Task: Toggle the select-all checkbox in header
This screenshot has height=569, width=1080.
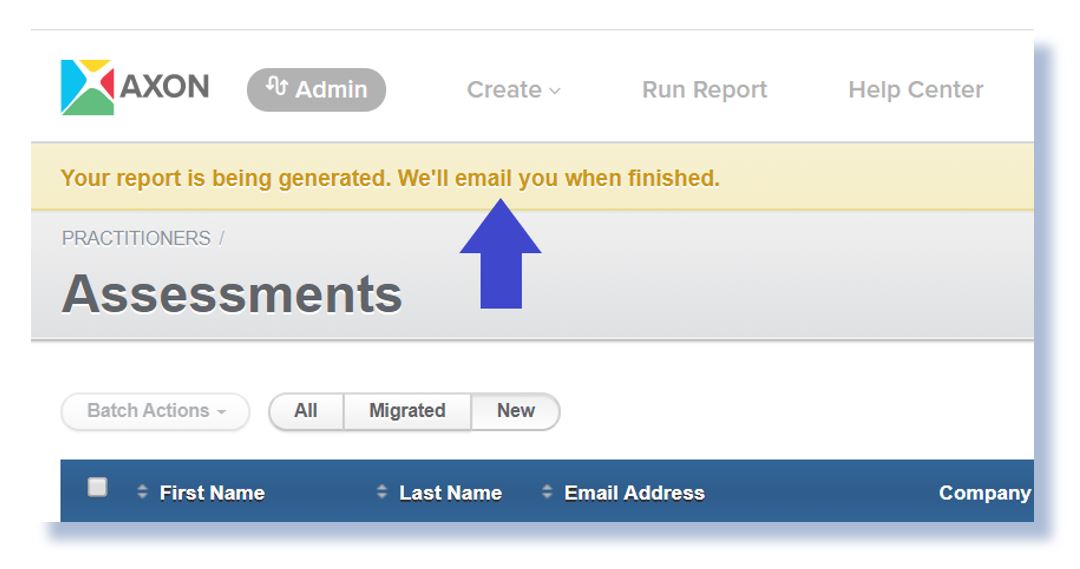Action: click(97, 488)
